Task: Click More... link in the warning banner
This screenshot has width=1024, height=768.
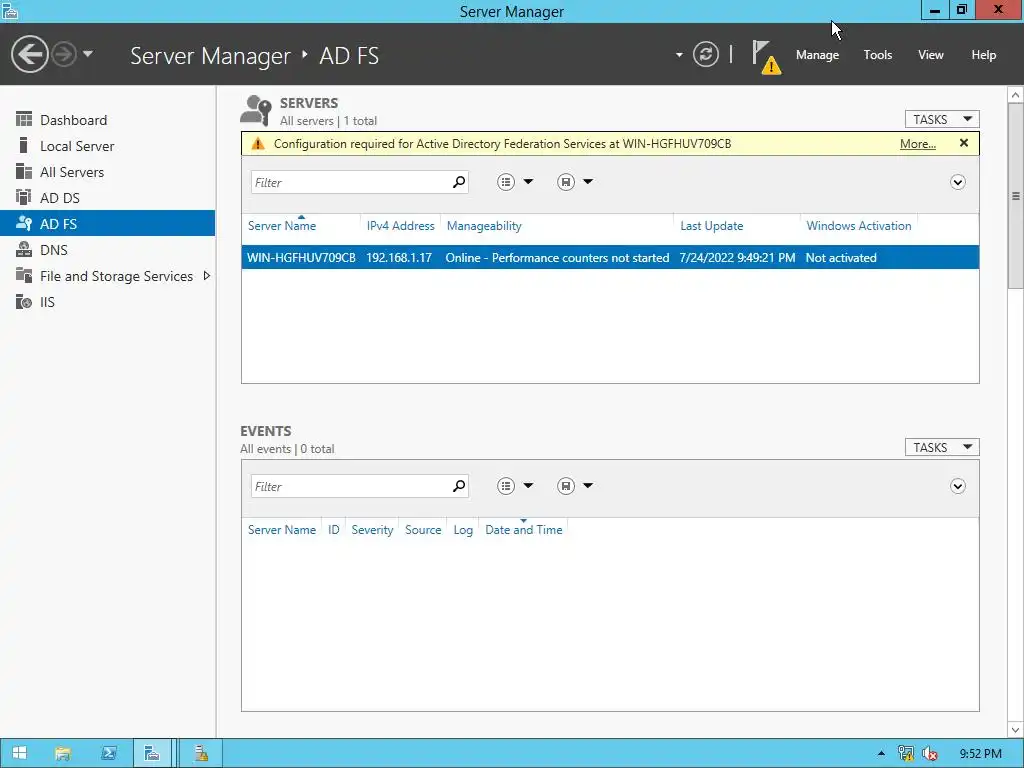Action: point(917,144)
